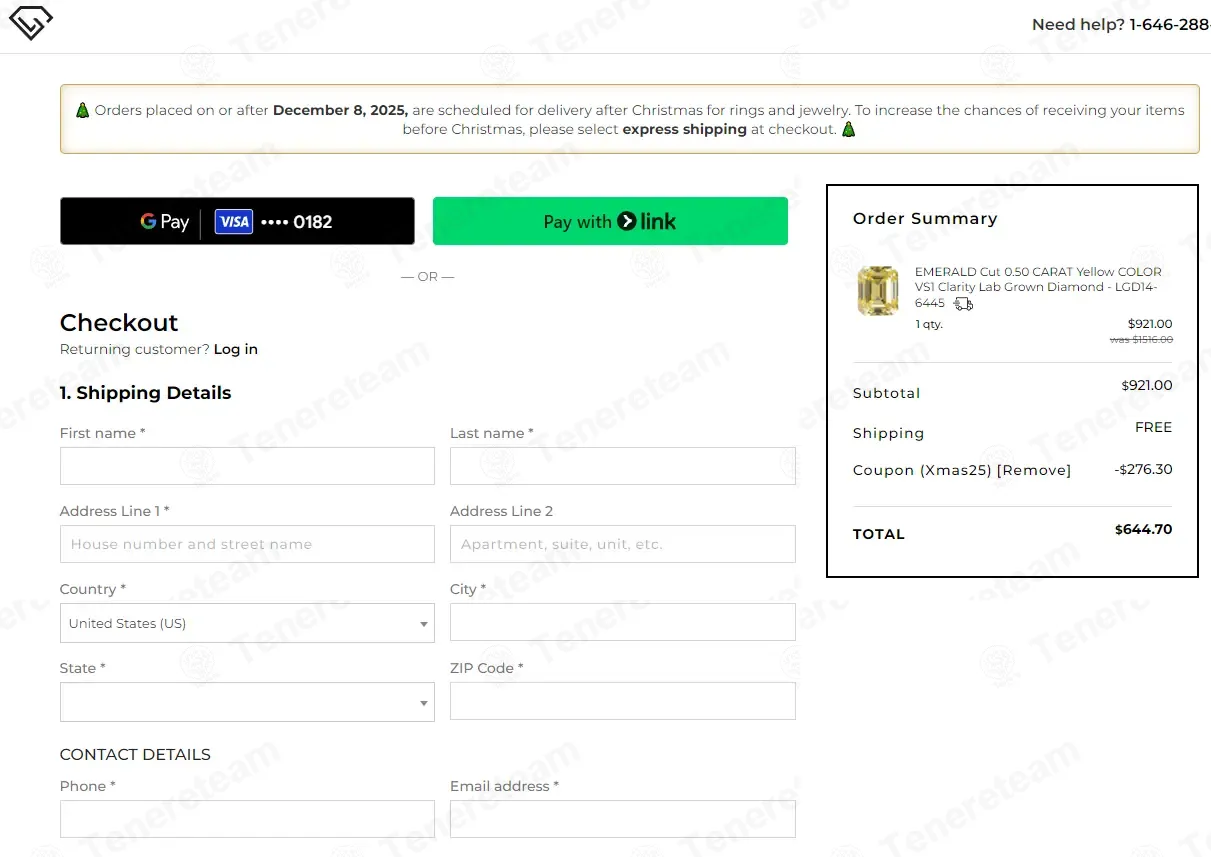Pay with Google Pay Visa button

pos(237,221)
